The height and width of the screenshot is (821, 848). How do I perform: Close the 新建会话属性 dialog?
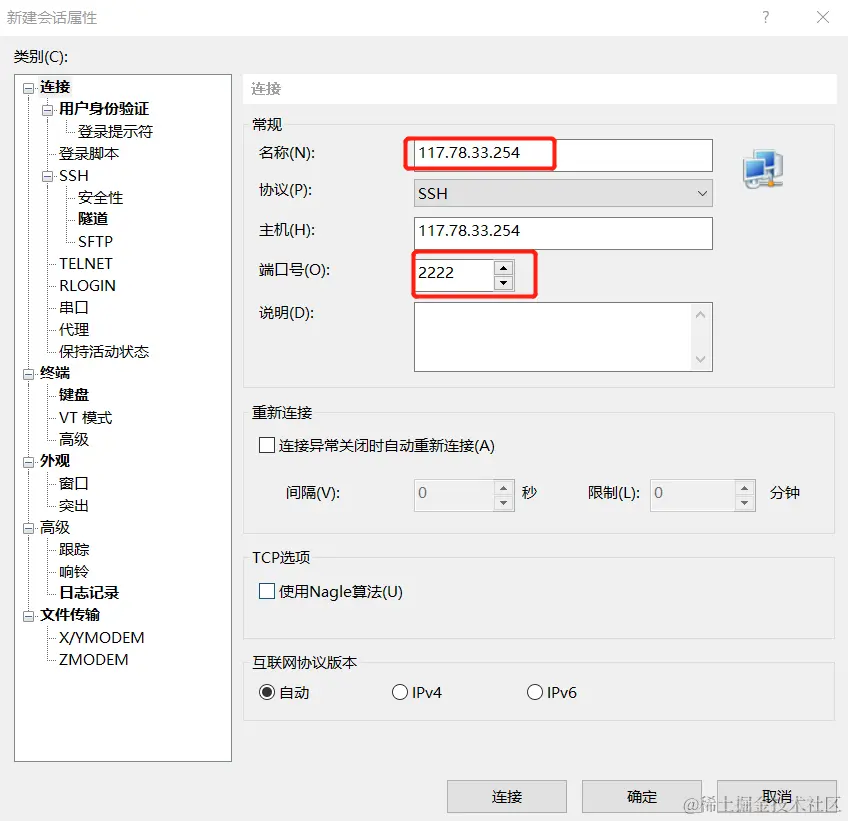823,17
